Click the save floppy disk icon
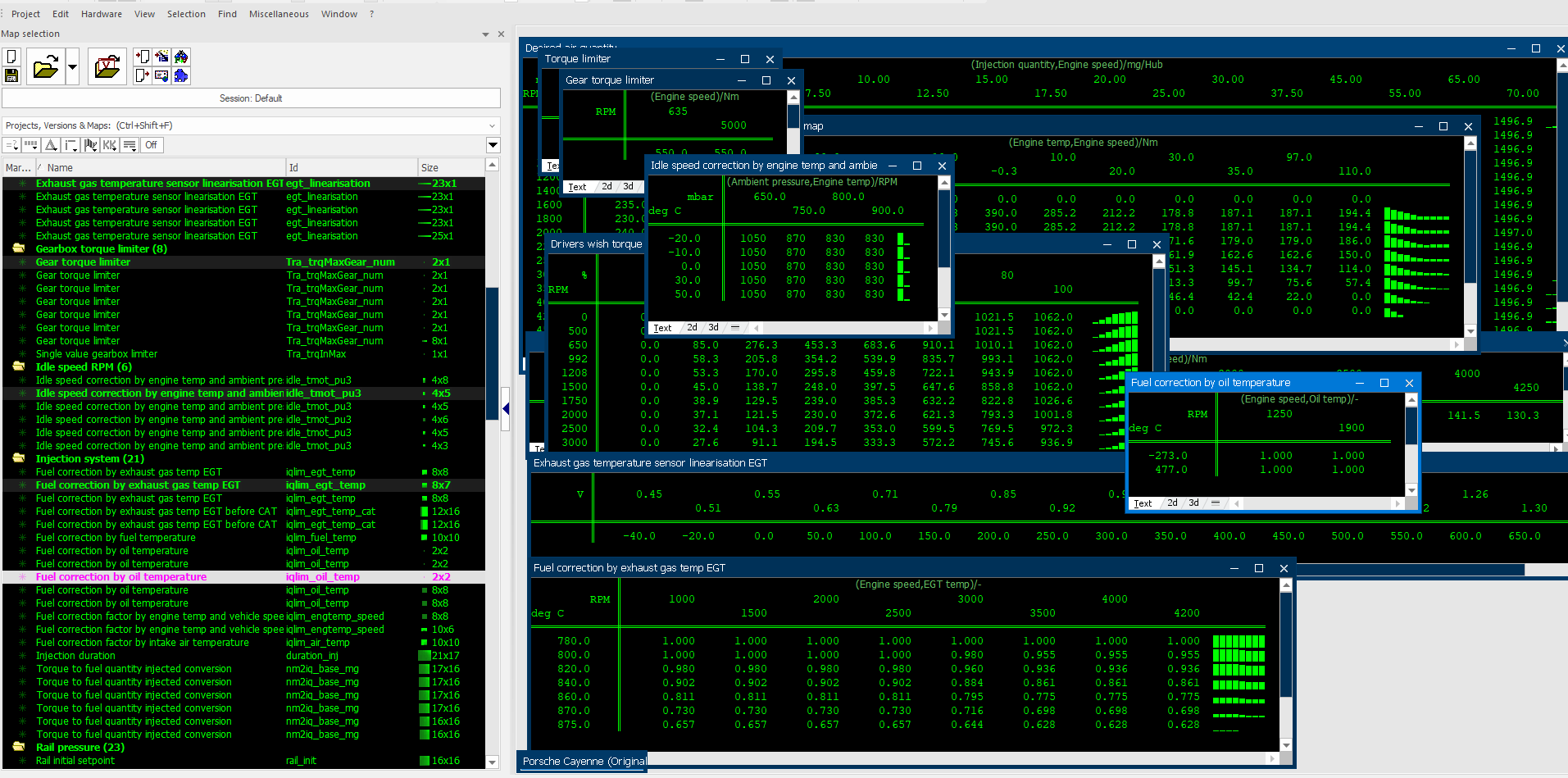 [11, 75]
